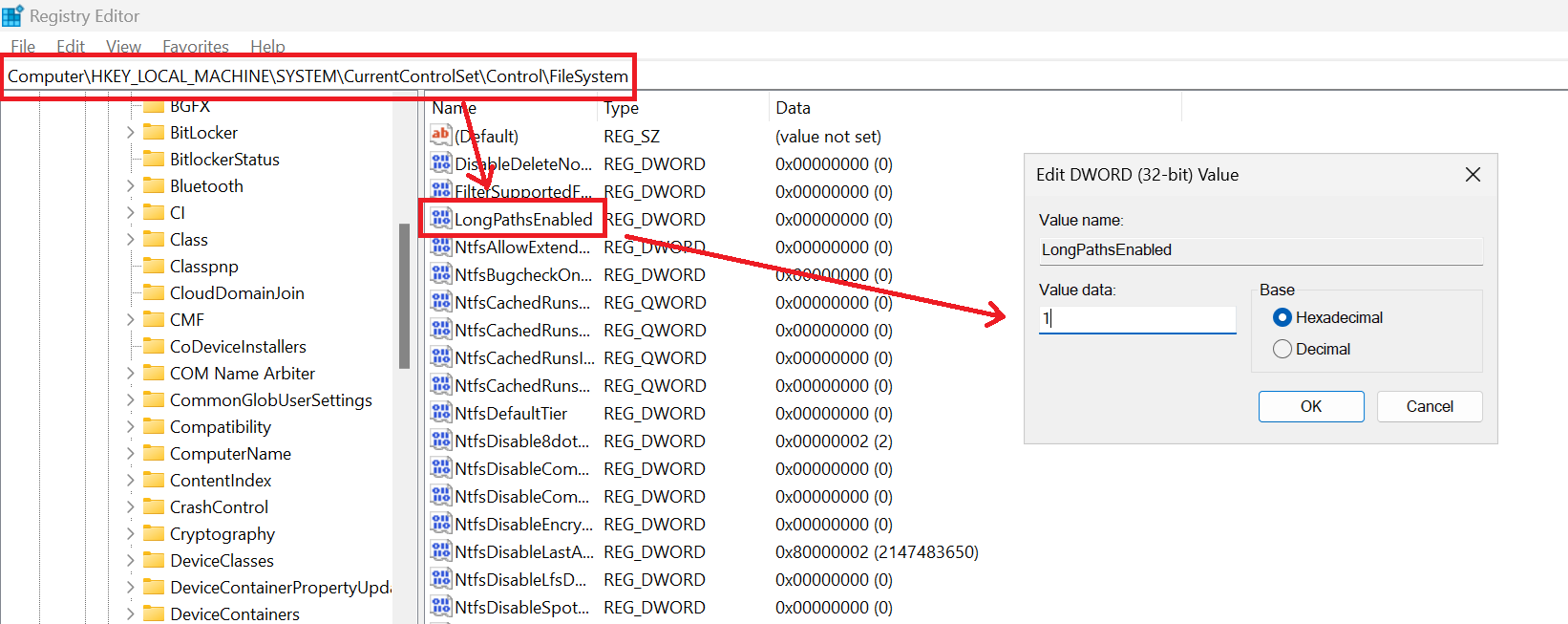The height and width of the screenshot is (624, 1568).
Task: Open the Favorites menu
Action: click(196, 46)
